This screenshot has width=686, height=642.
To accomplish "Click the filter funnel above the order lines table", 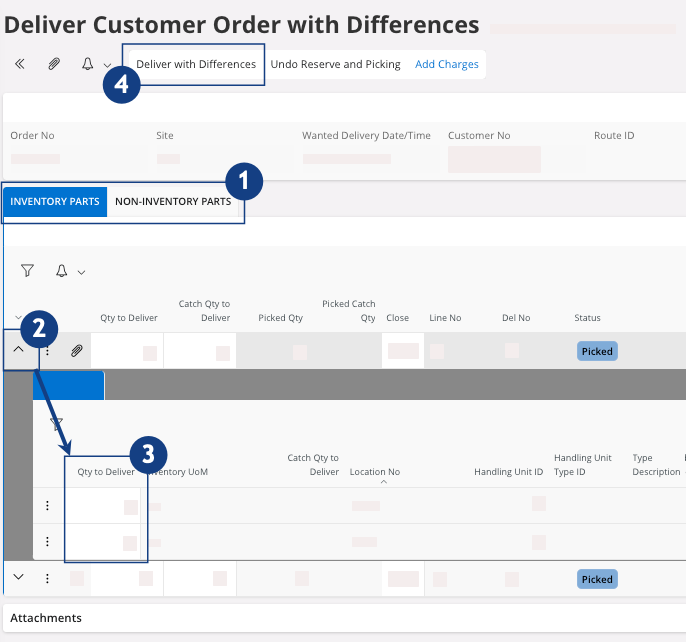I will click(28, 271).
